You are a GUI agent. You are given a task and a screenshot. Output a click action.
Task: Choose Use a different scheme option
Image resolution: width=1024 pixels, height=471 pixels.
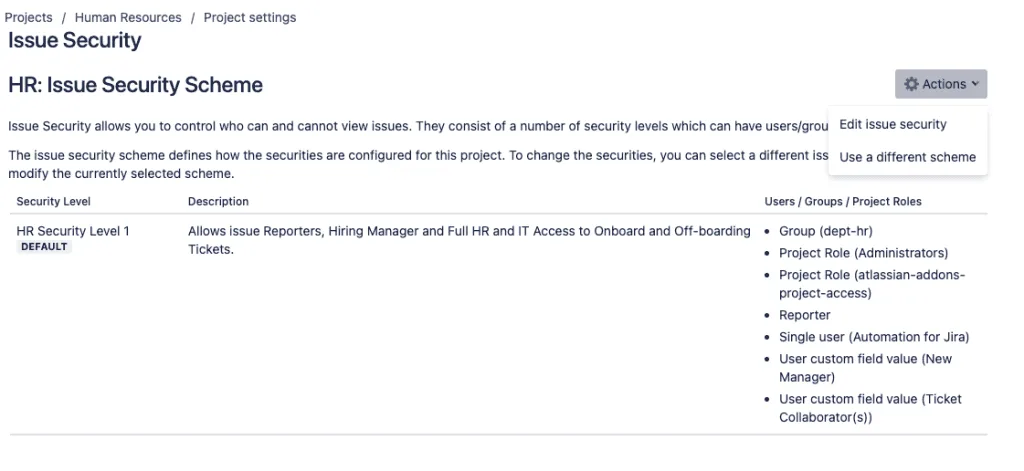(908, 157)
